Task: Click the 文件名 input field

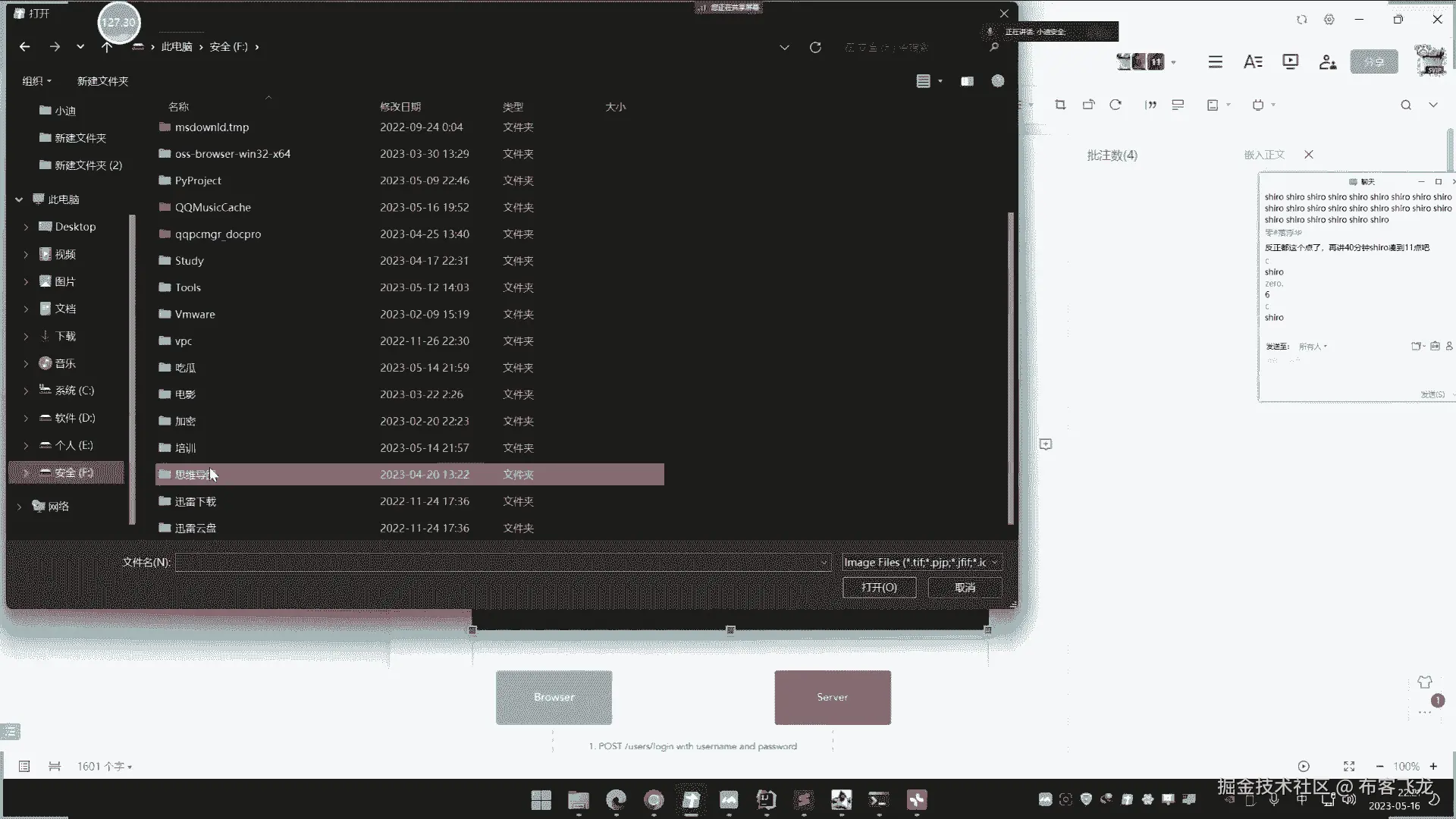Action: coord(502,562)
